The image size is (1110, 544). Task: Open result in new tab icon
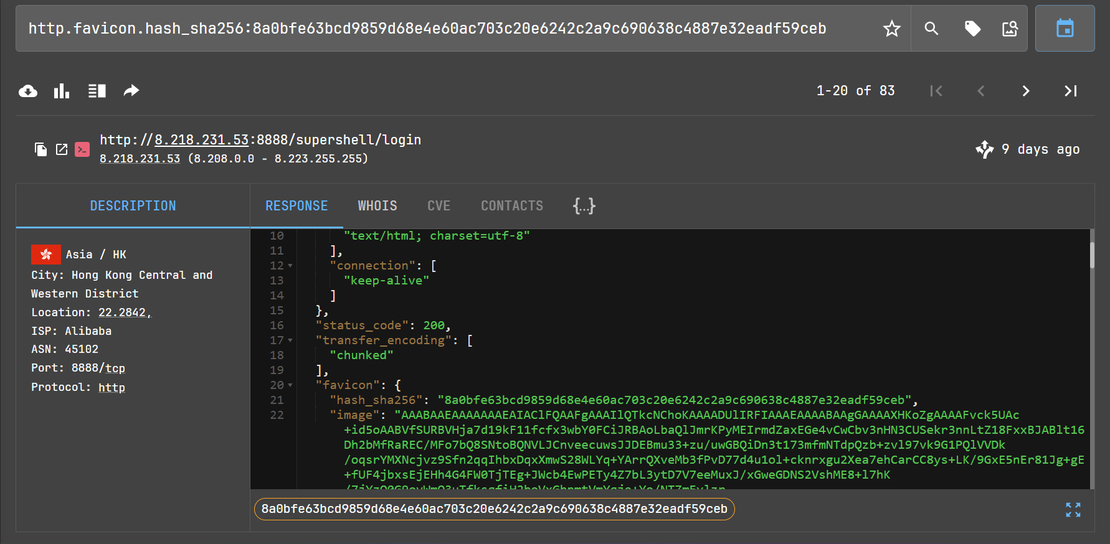point(61,150)
